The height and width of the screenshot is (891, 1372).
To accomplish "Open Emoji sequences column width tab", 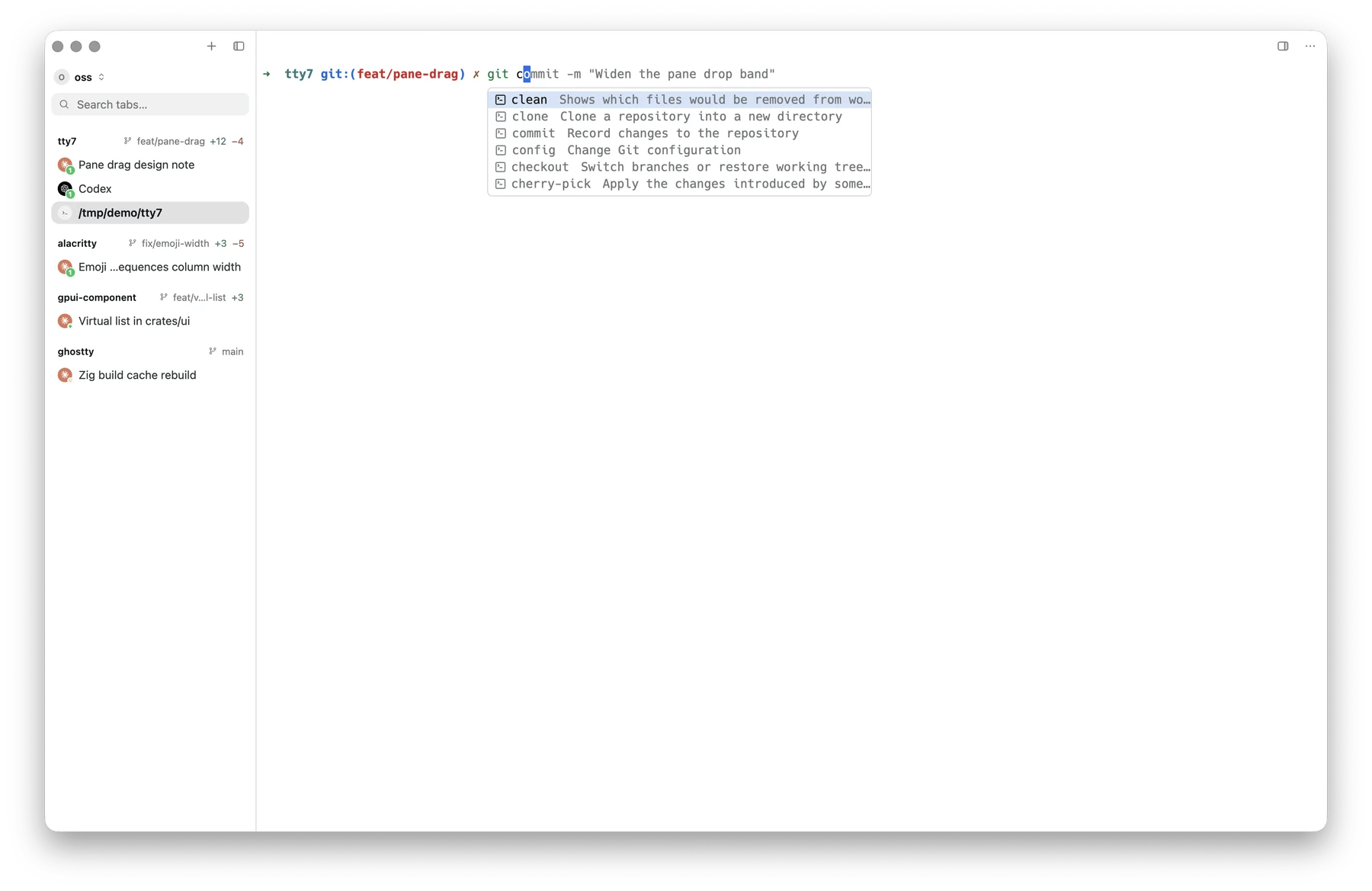I will pyautogui.click(x=150, y=267).
